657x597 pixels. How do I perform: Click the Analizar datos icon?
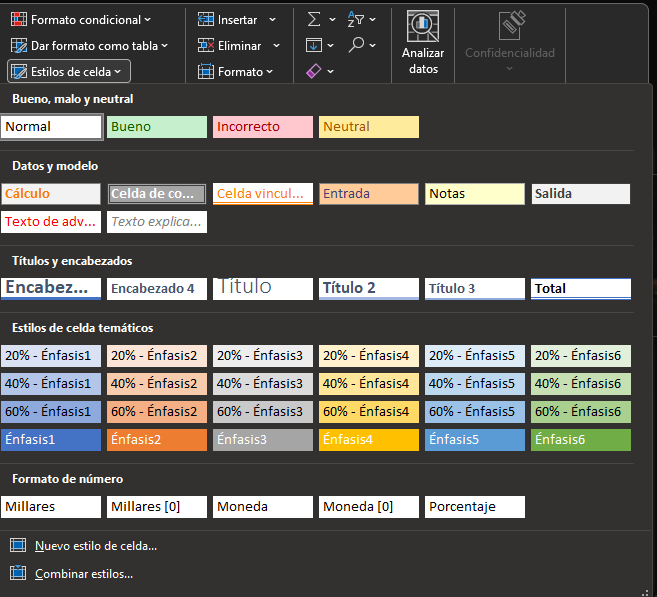tap(423, 26)
